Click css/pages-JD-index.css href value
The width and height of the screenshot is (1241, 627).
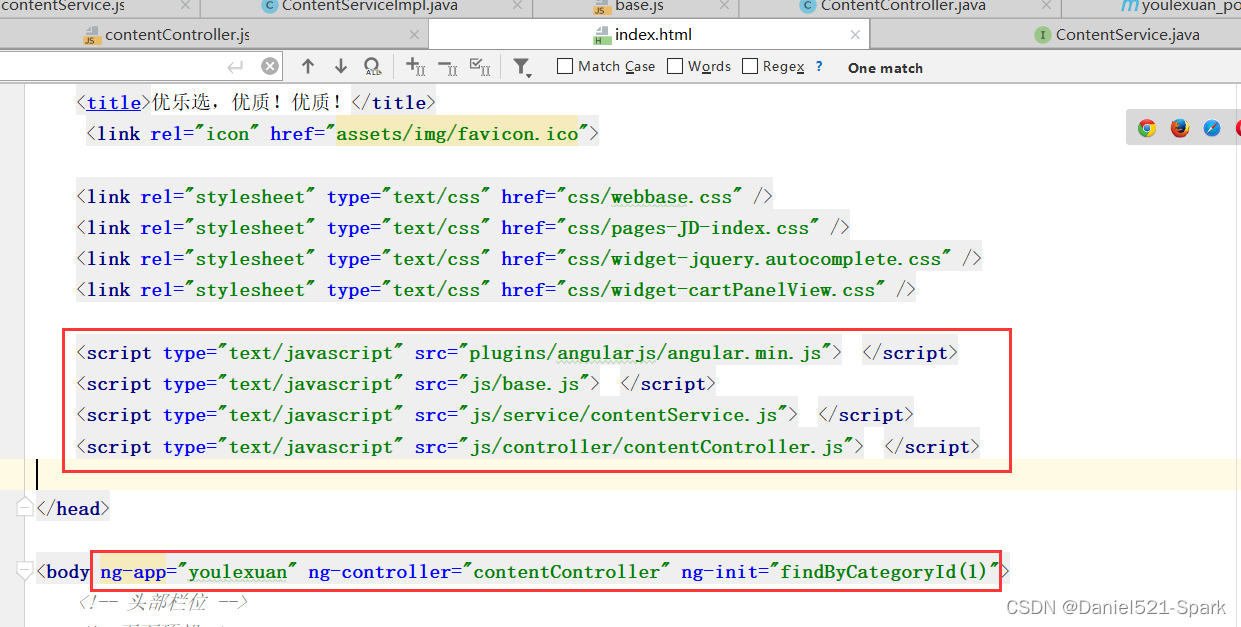pyautogui.click(x=688, y=227)
